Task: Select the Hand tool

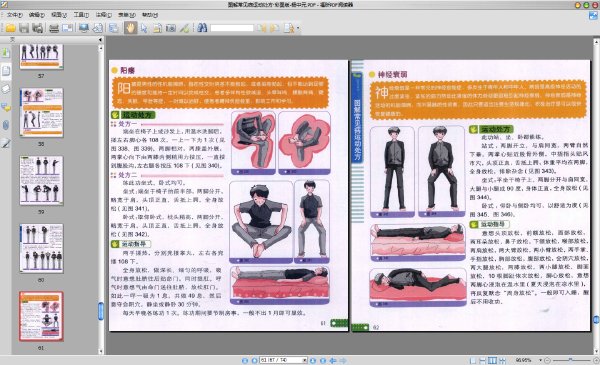Action: click(130, 28)
